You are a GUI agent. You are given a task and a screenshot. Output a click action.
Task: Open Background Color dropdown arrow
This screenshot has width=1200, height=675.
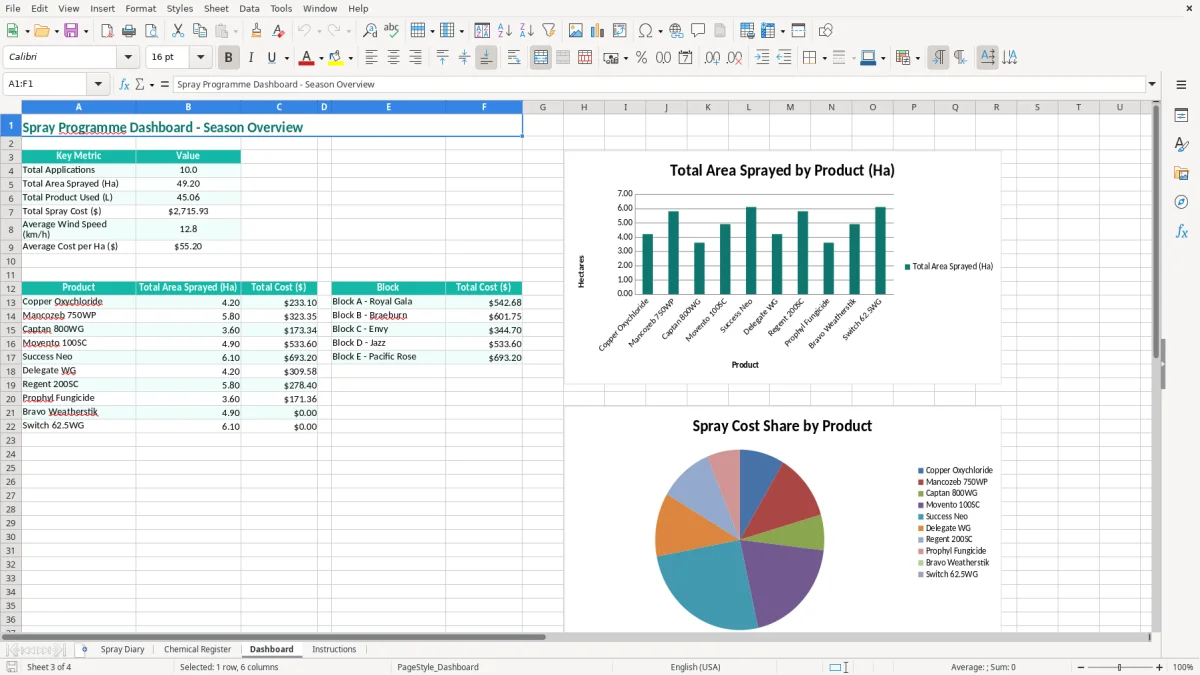(x=350, y=58)
